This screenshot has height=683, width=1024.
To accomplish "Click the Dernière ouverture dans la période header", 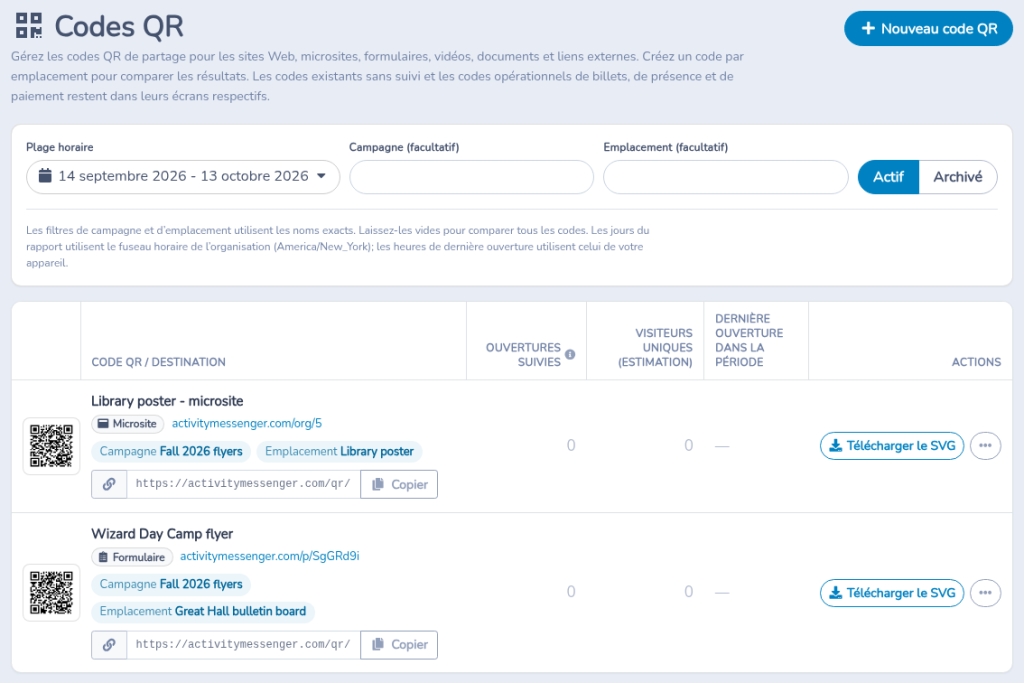I will point(749,340).
